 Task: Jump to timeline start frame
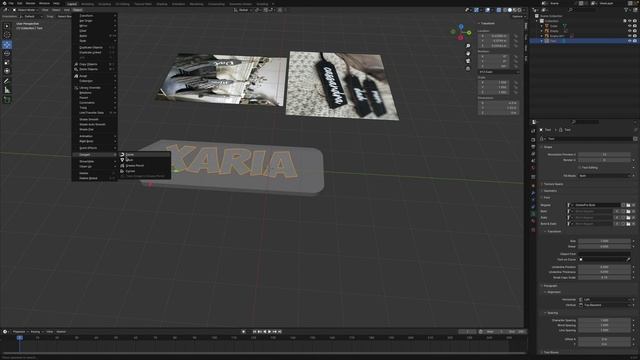tap(254, 332)
